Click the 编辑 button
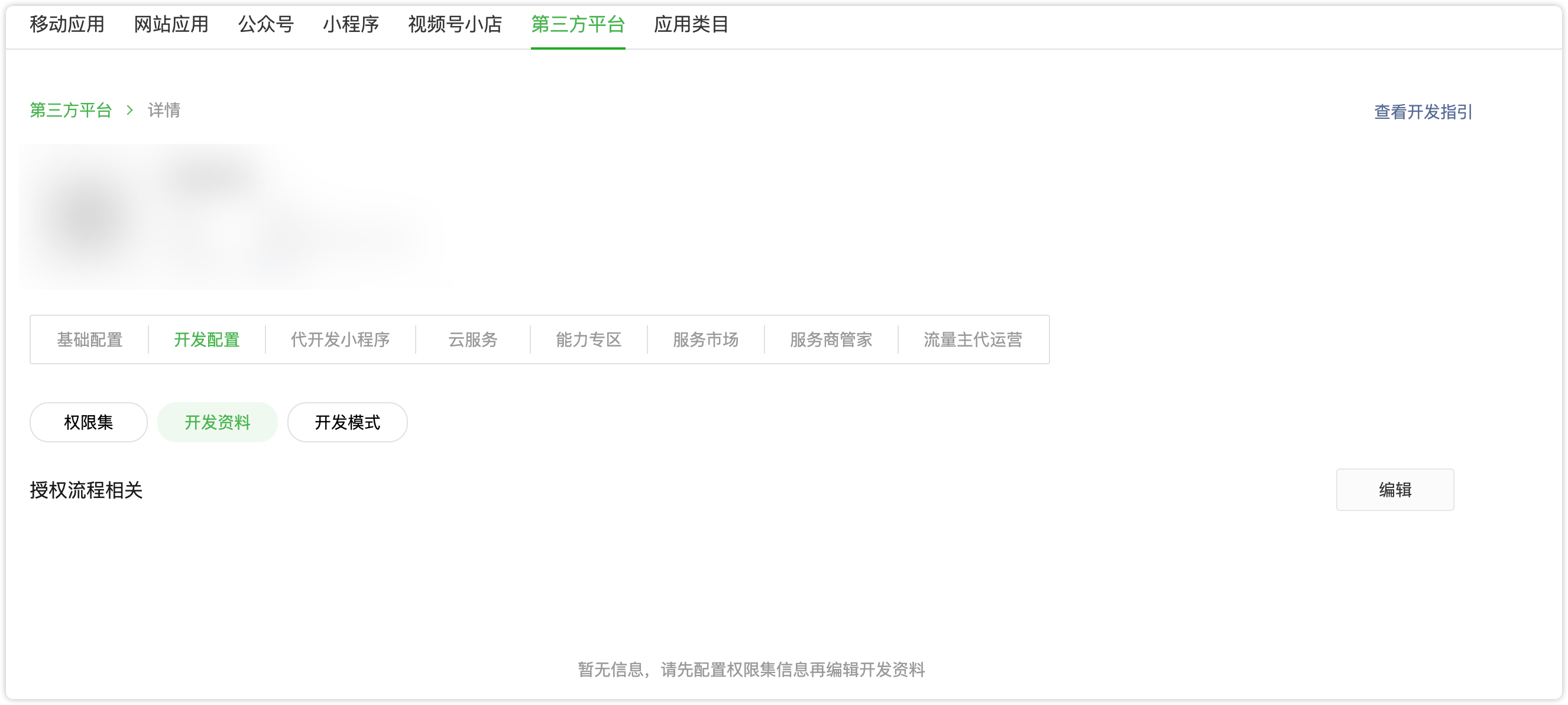This screenshot has width=1568, height=705. (x=1395, y=490)
